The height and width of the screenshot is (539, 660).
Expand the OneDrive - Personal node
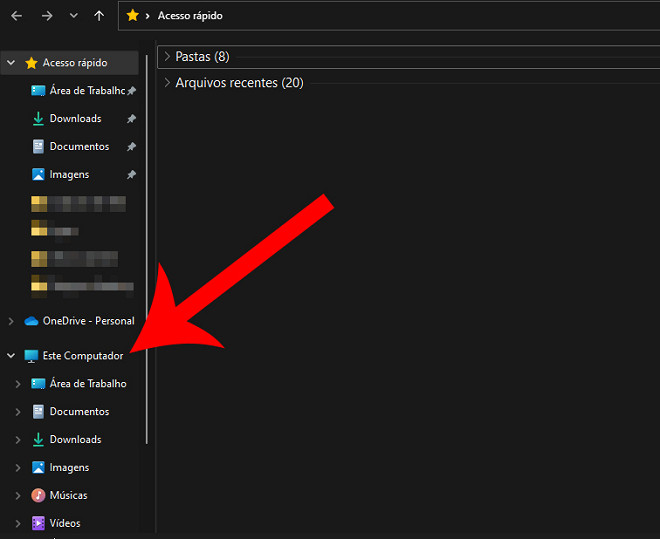tap(11, 321)
